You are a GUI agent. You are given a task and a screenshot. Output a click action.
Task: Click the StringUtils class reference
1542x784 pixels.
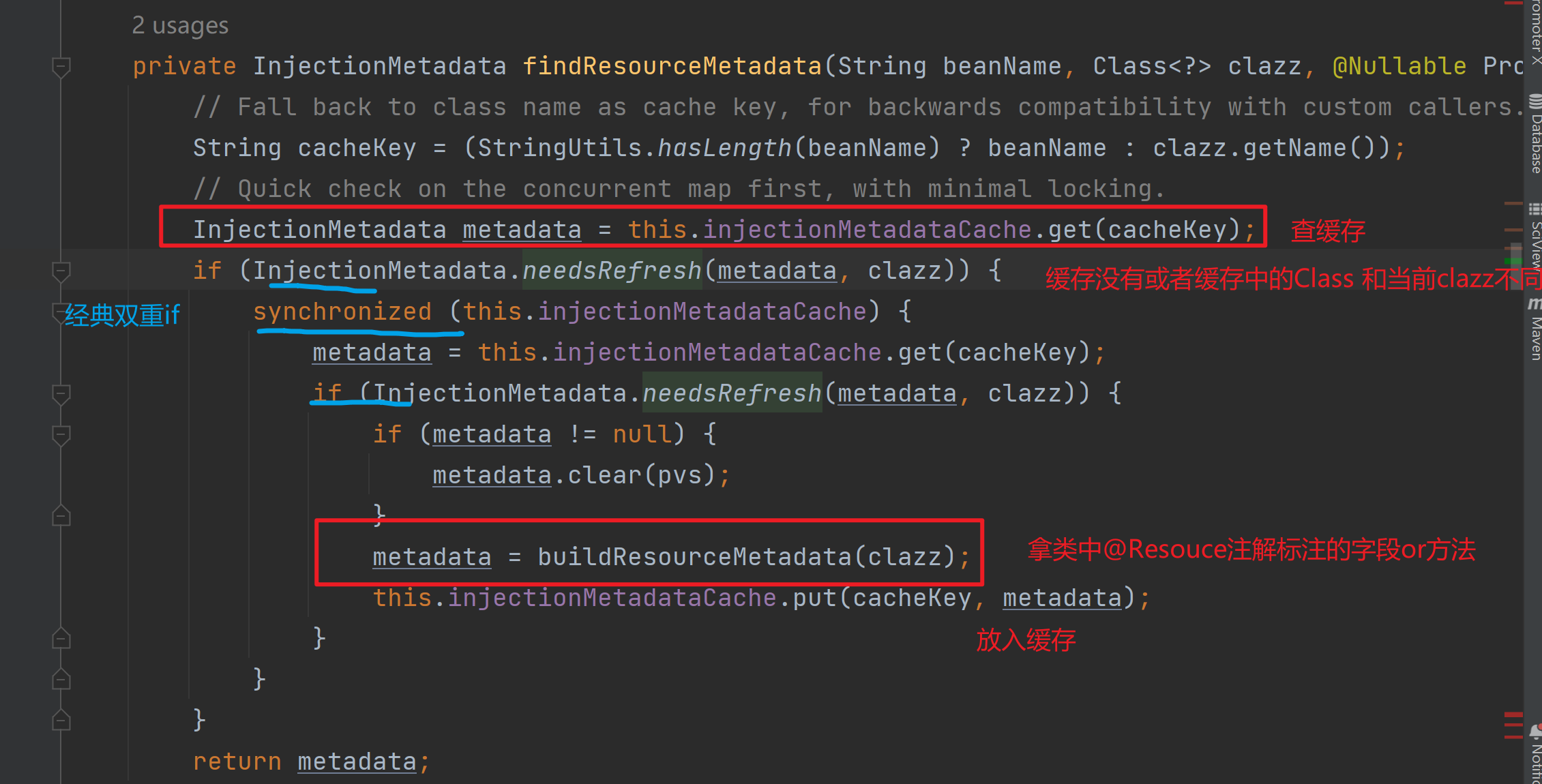(x=559, y=148)
